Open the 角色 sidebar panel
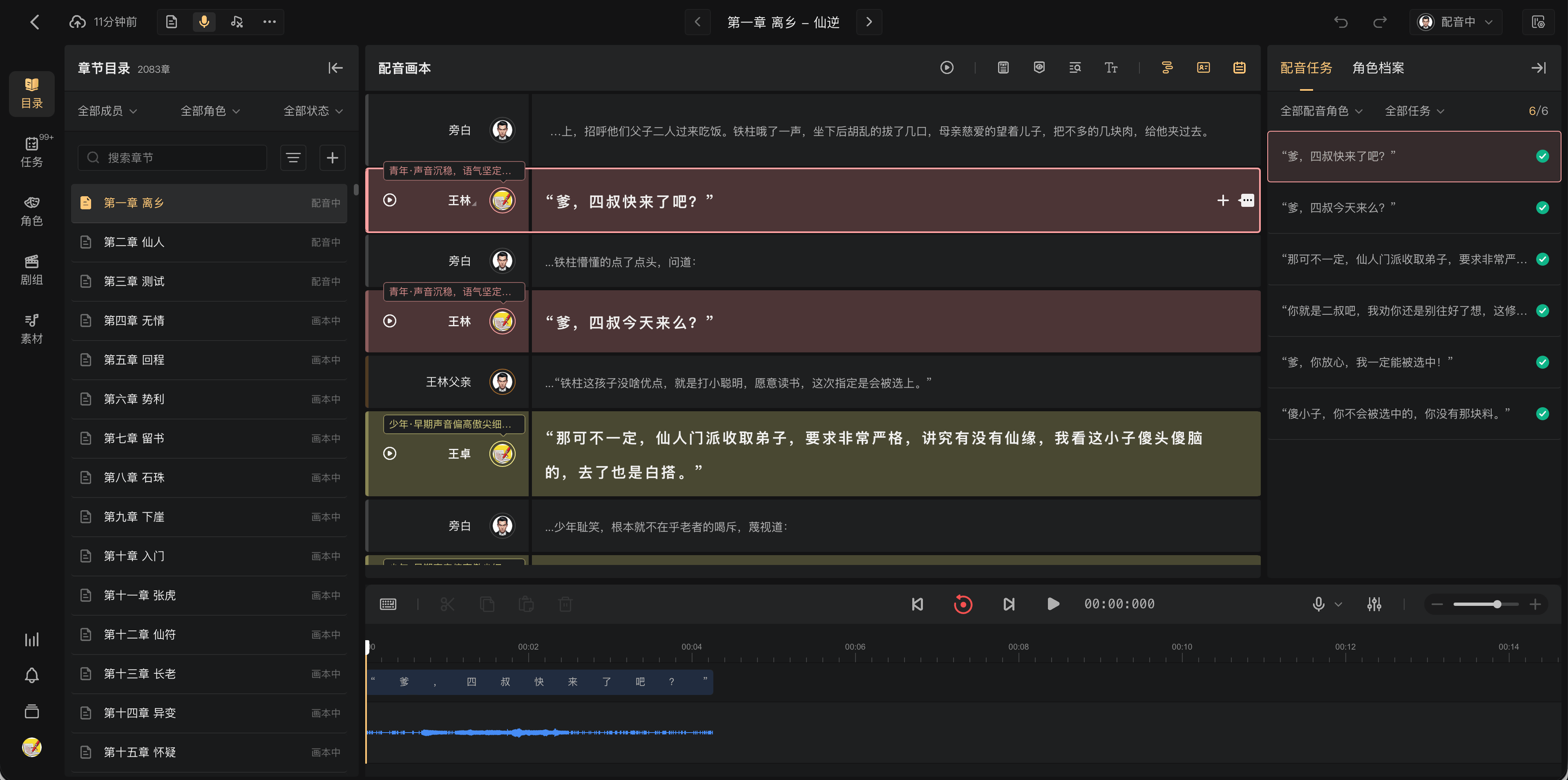Screen dimensions: 1568x780 pos(31,211)
